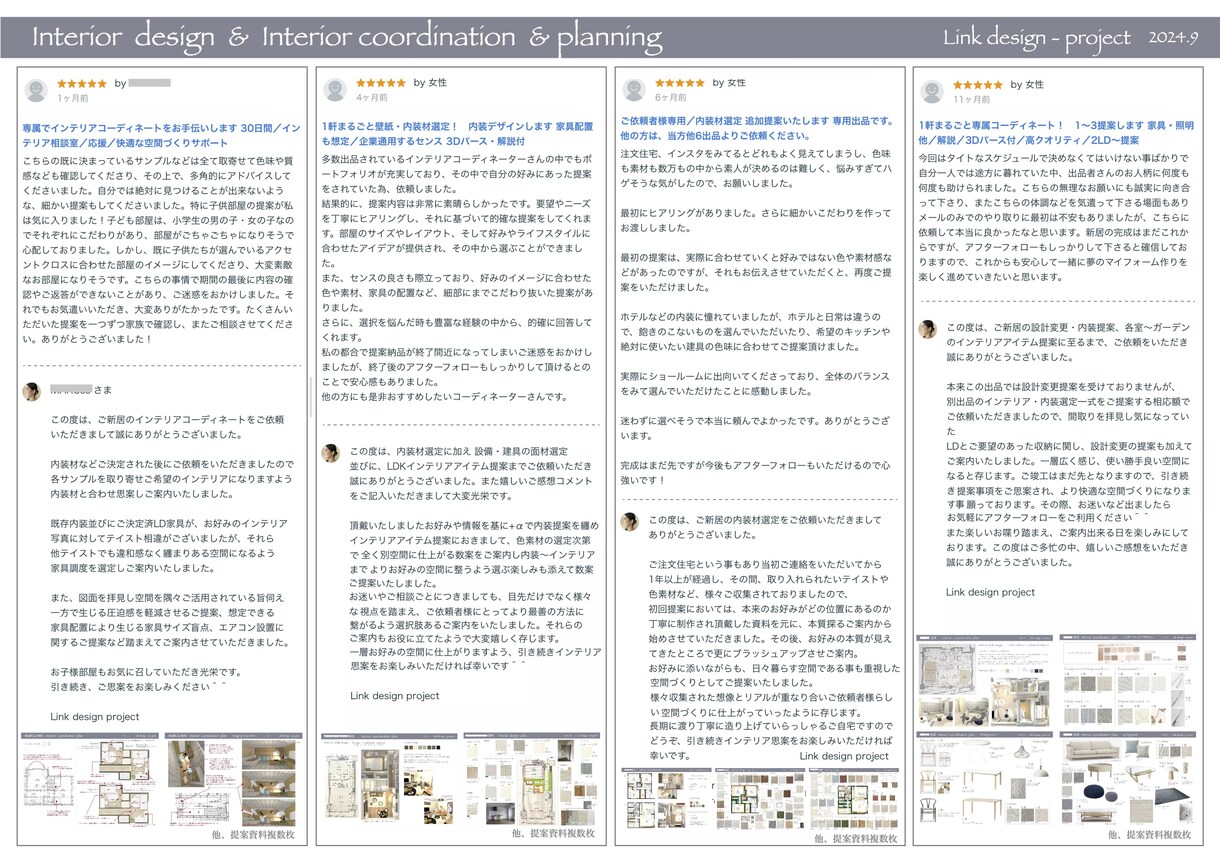Click the 'Link design project' signature in the second column
The image size is (1220, 863).
pos(394,695)
